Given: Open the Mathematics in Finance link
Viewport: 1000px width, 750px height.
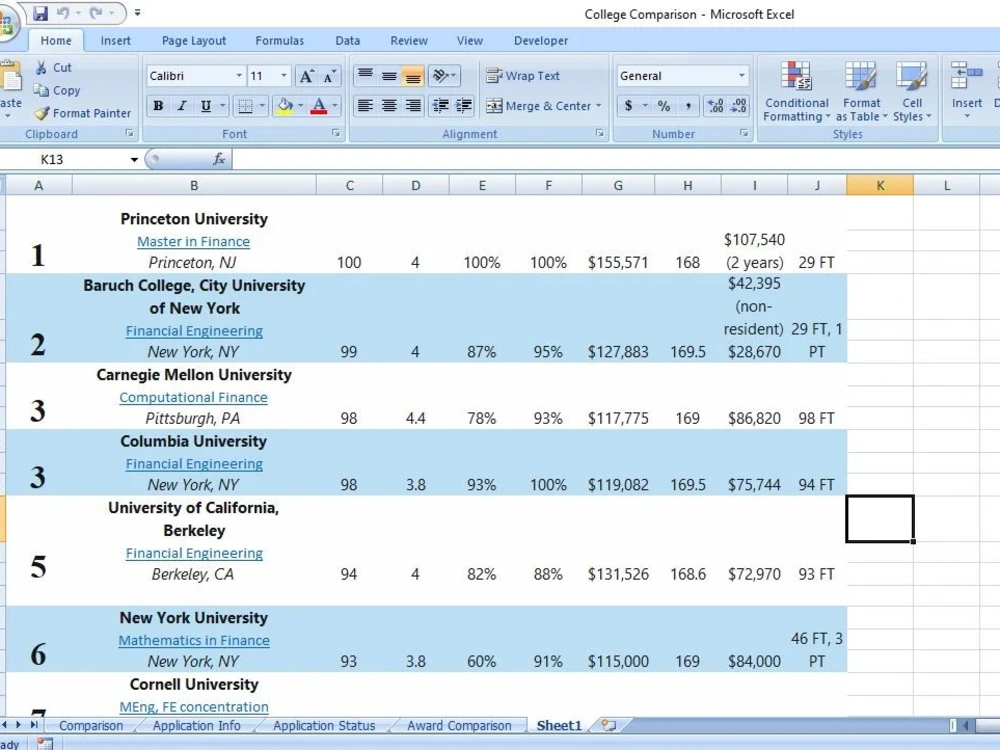Looking at the screenshot, I should click(x=194, y=640).
